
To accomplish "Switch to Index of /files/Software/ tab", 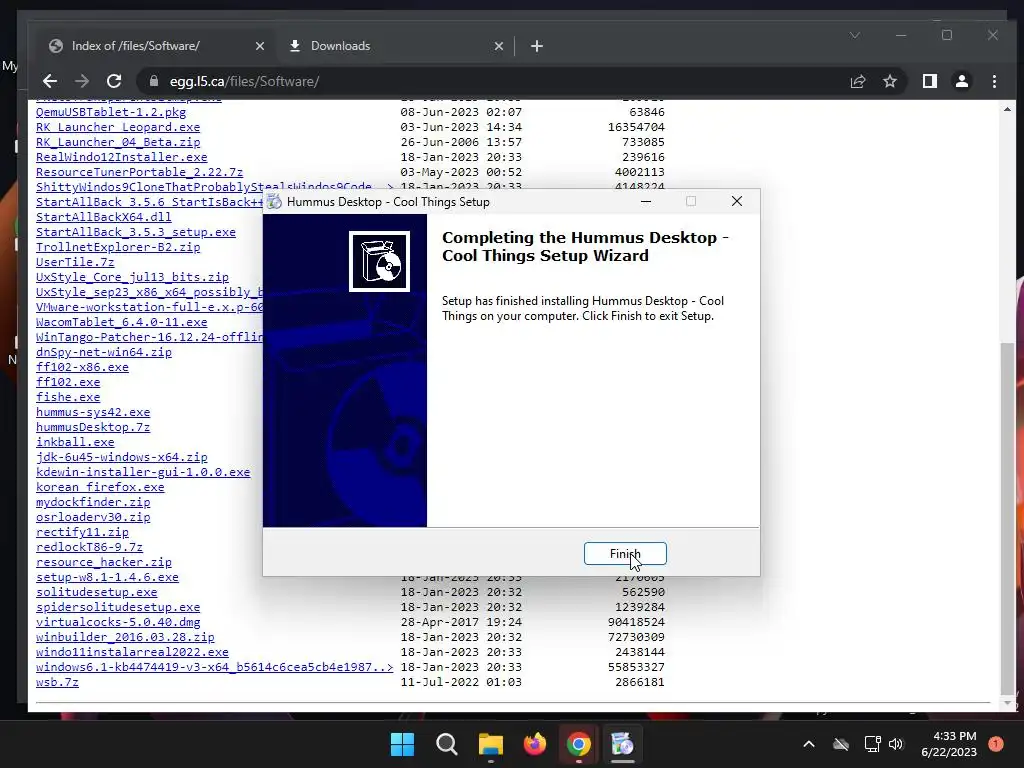I will coord(157,46).
